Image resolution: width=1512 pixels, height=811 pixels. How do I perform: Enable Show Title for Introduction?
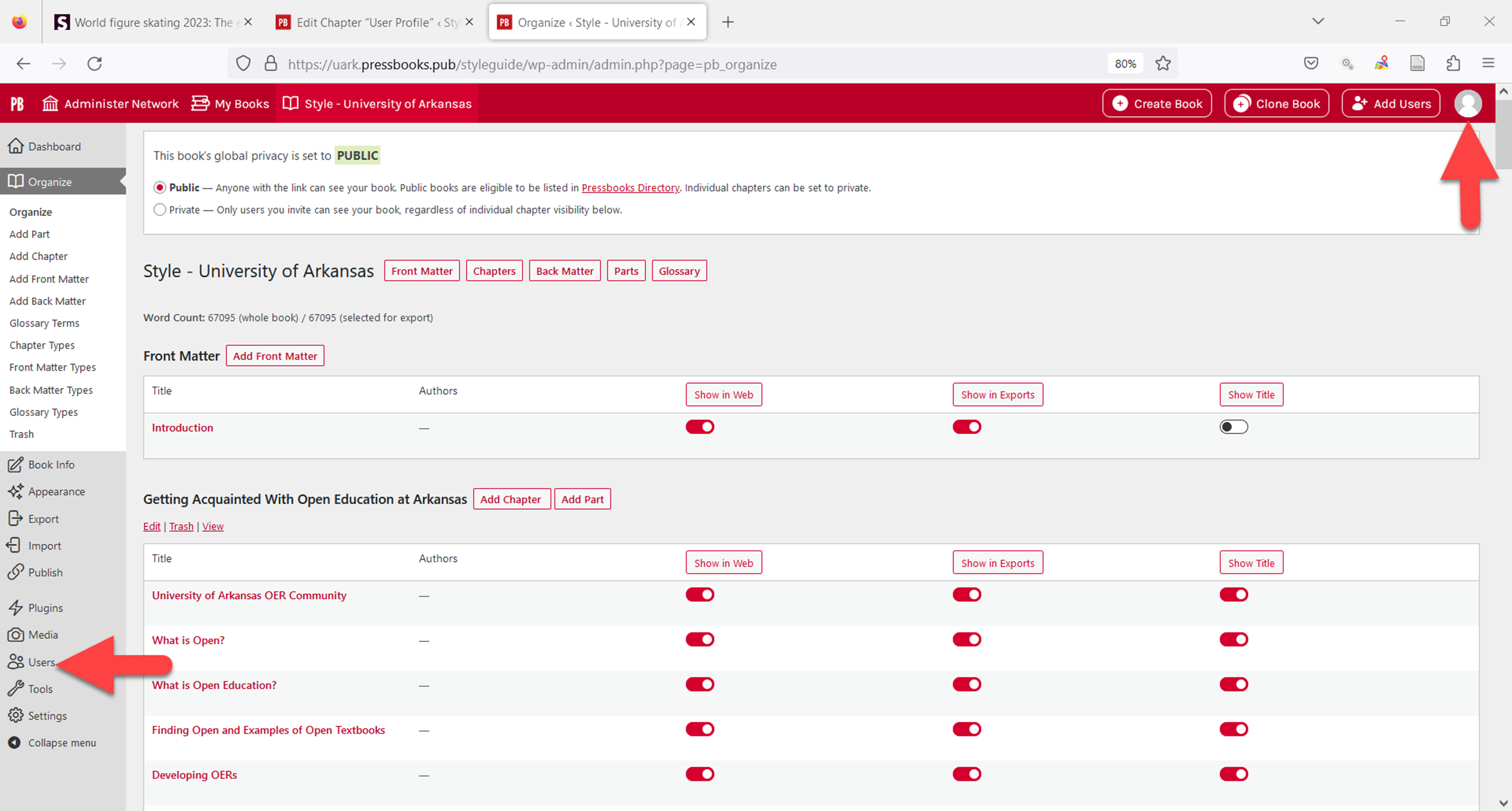click(x=1234, y=427)
